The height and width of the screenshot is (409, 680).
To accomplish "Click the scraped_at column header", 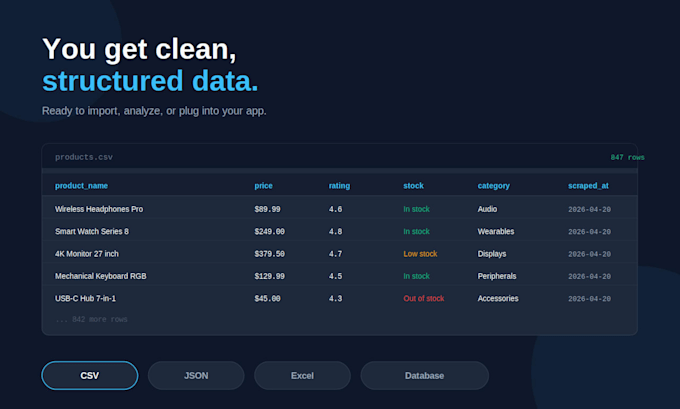I will (x=588, y=186).
